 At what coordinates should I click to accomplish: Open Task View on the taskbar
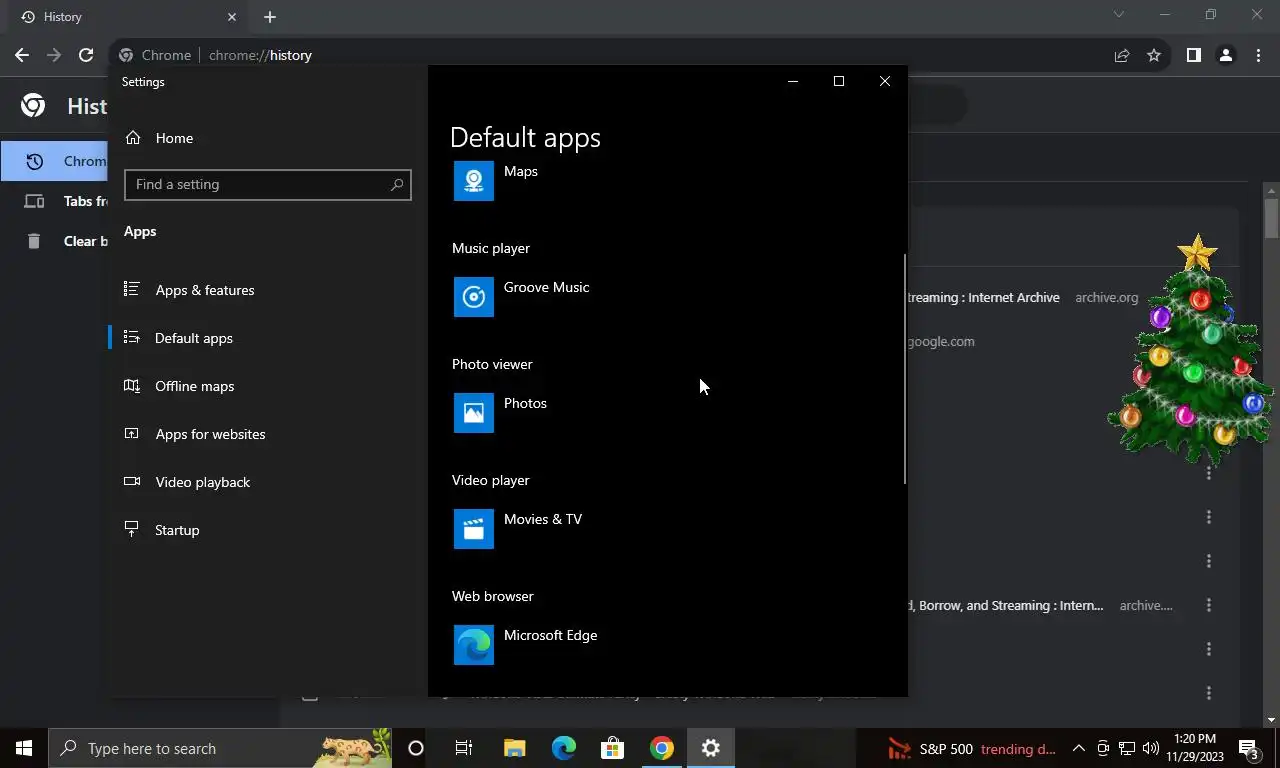pyautogui.click(x=464, y=748)
